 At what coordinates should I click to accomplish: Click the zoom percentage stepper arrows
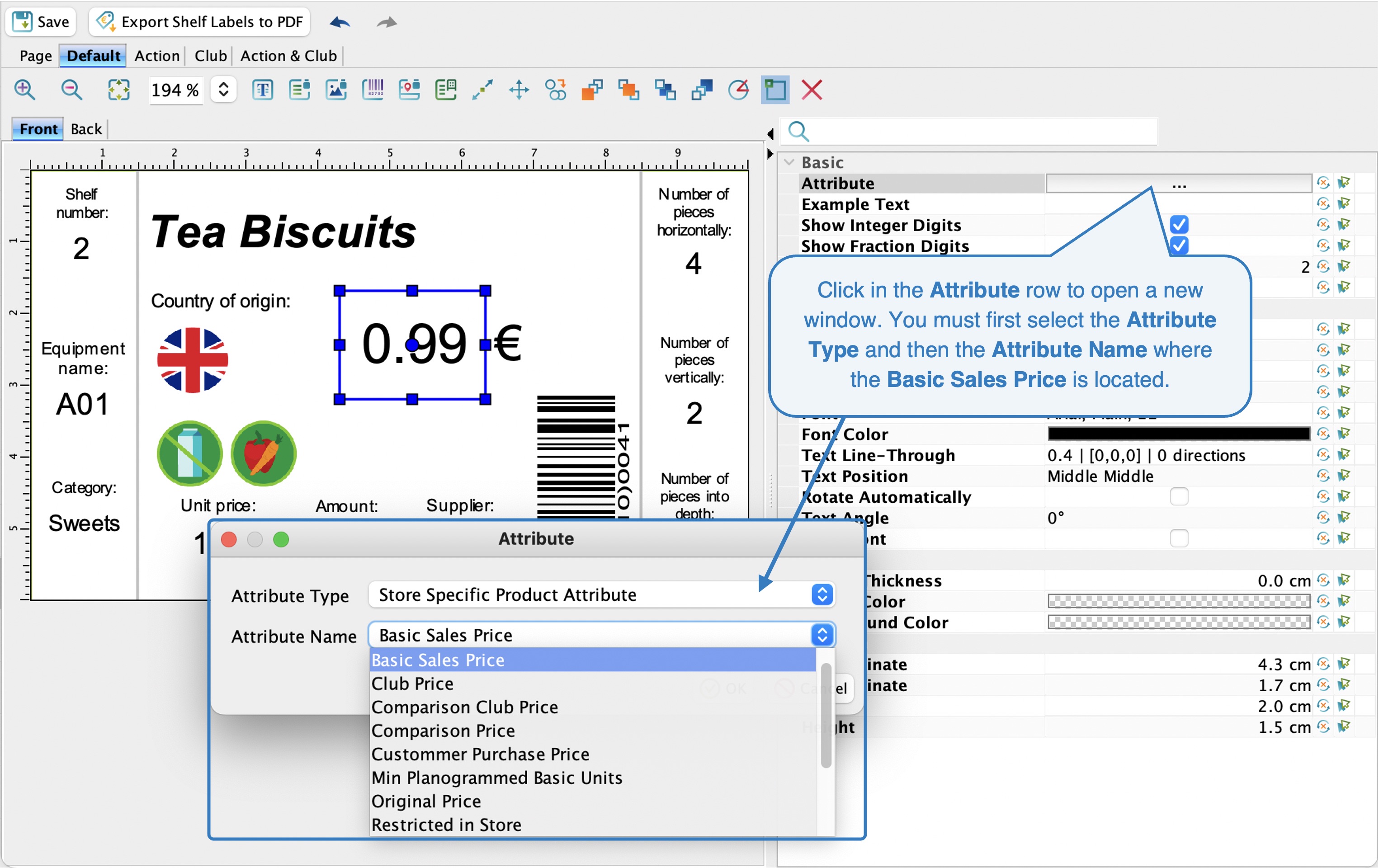pyautogui.click(x=223, y=90)
